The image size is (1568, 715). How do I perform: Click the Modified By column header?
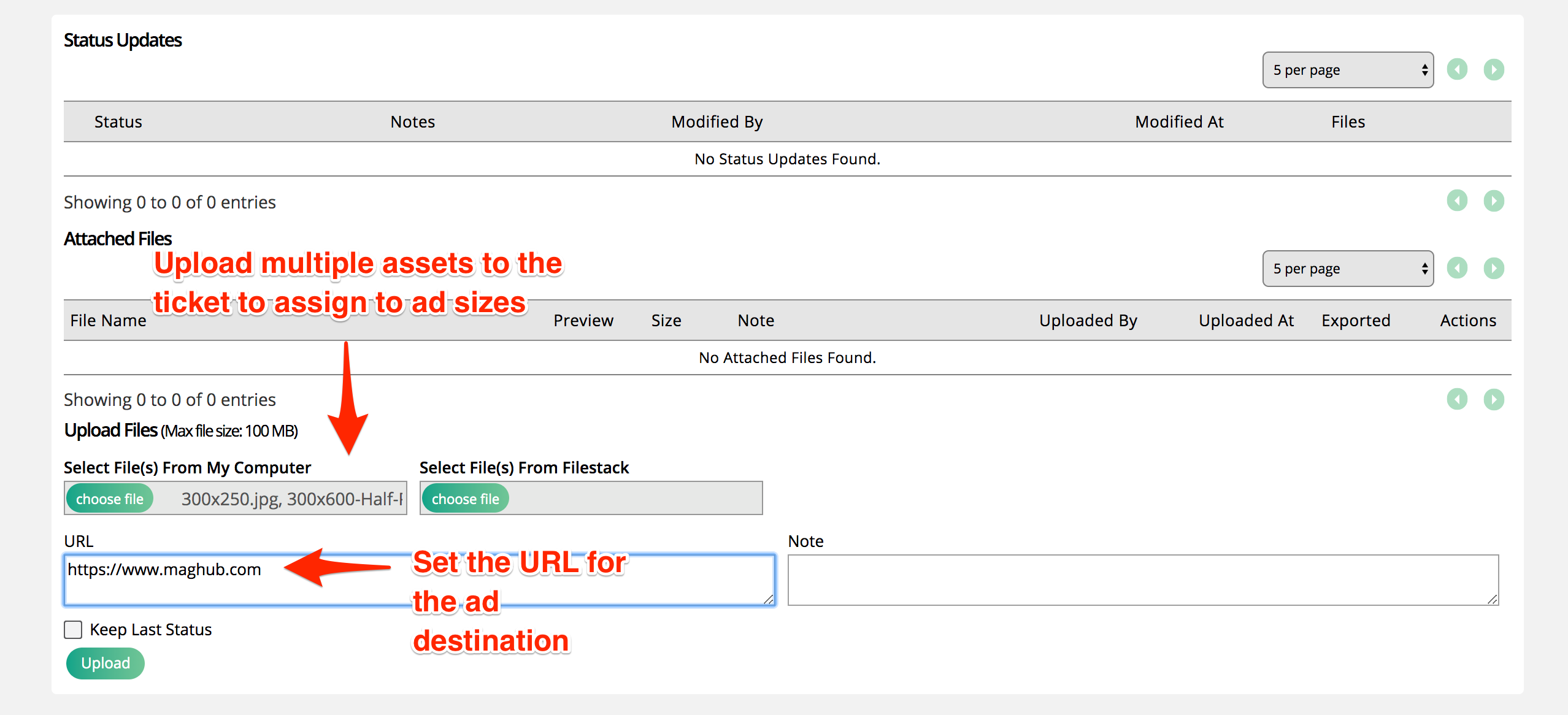717,121
